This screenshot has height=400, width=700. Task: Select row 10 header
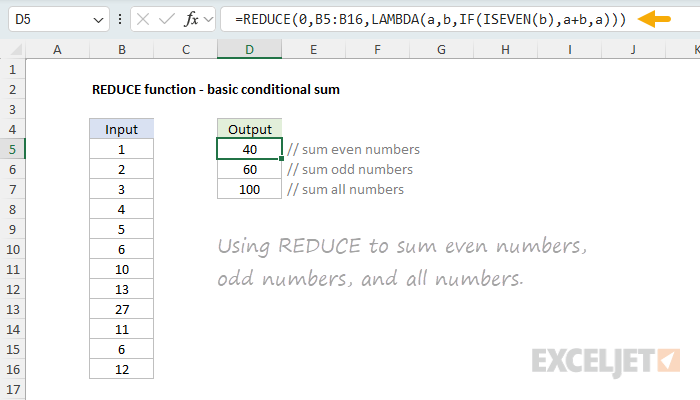coord(12,249)
